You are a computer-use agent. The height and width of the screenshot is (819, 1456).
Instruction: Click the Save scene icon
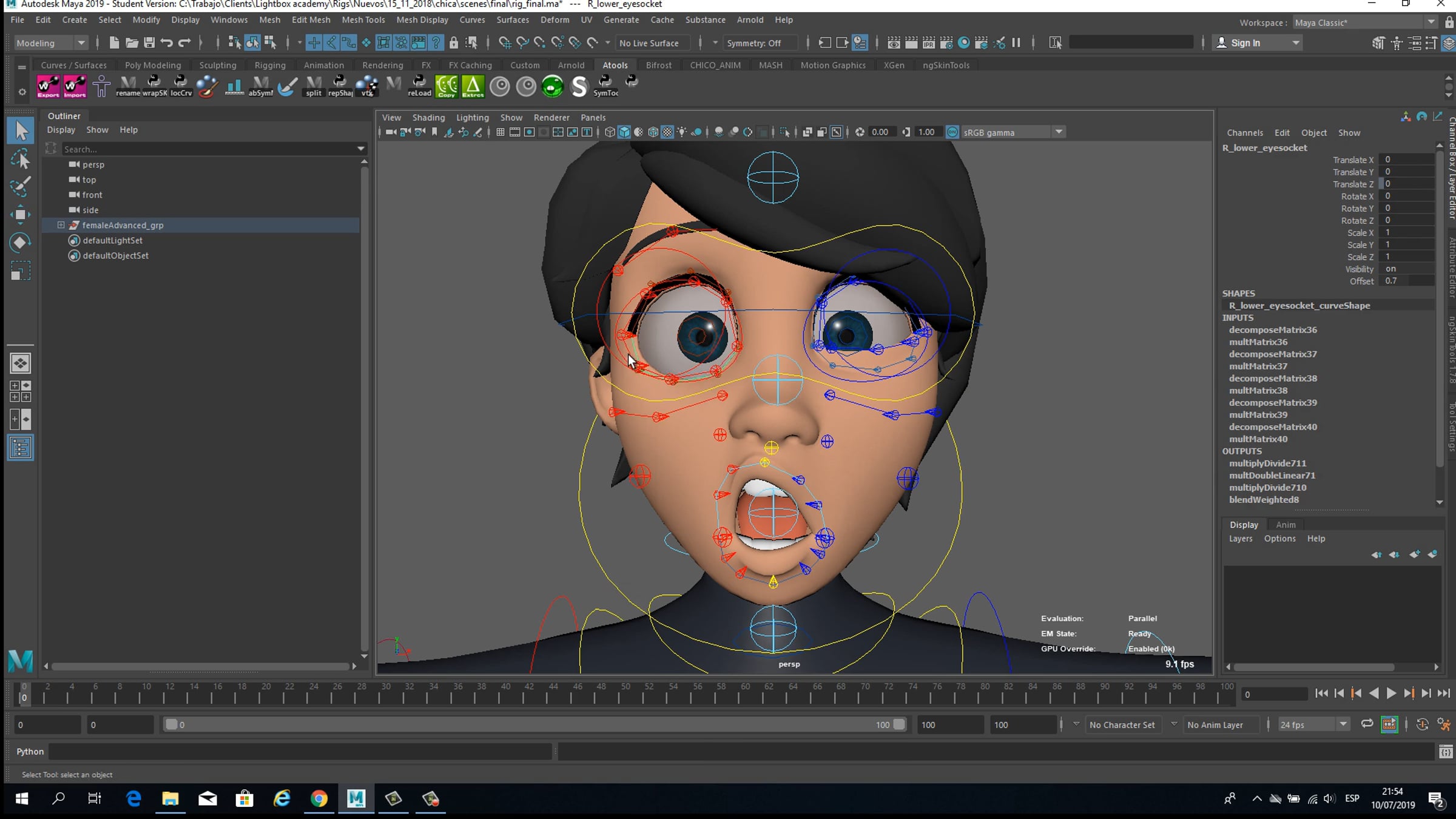click(149, 42)
